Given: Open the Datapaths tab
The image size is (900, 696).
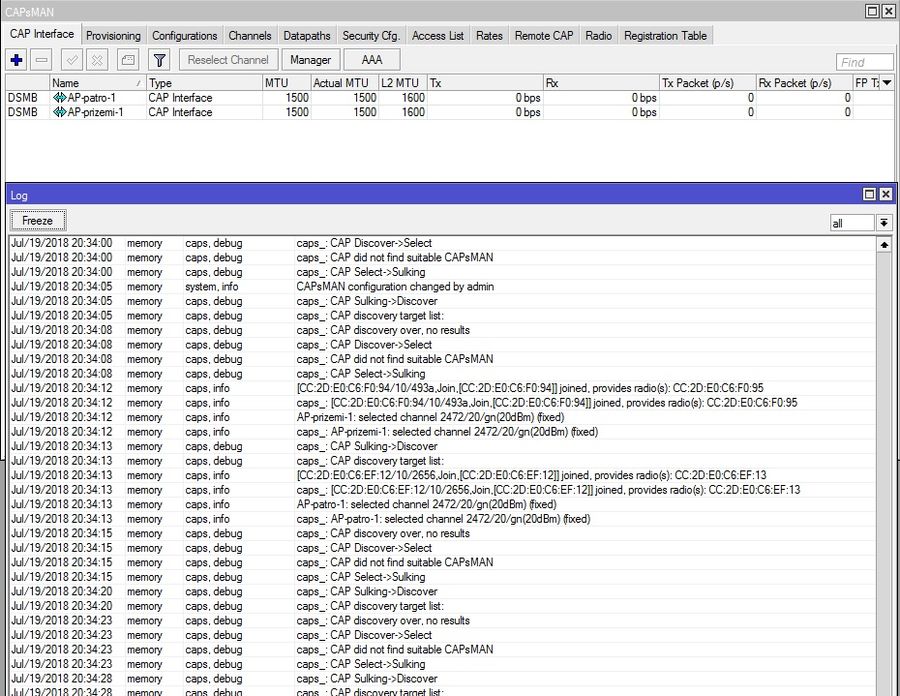Looking at the screenshot, I should click(307, 36).
